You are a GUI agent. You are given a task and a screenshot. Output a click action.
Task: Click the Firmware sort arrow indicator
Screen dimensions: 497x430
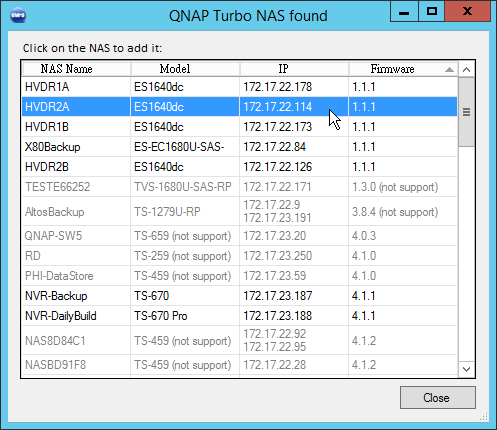click(449, 69)
